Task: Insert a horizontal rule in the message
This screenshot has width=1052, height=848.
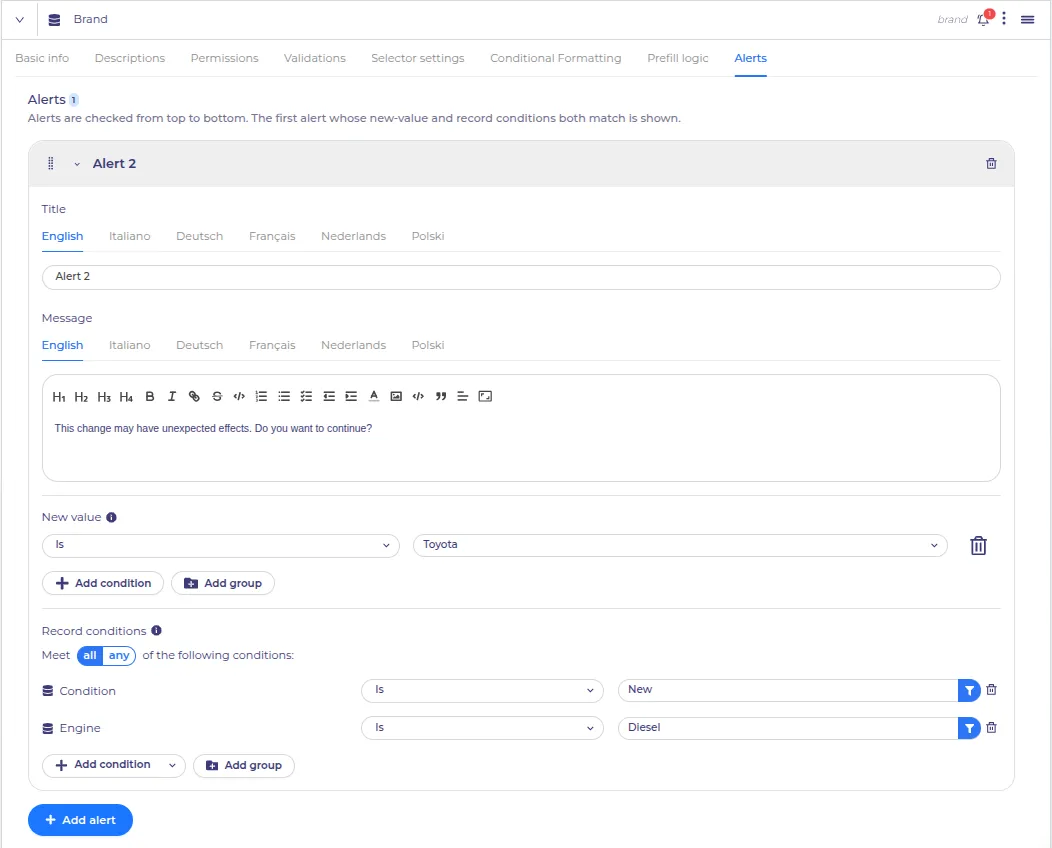Action: 462,396
